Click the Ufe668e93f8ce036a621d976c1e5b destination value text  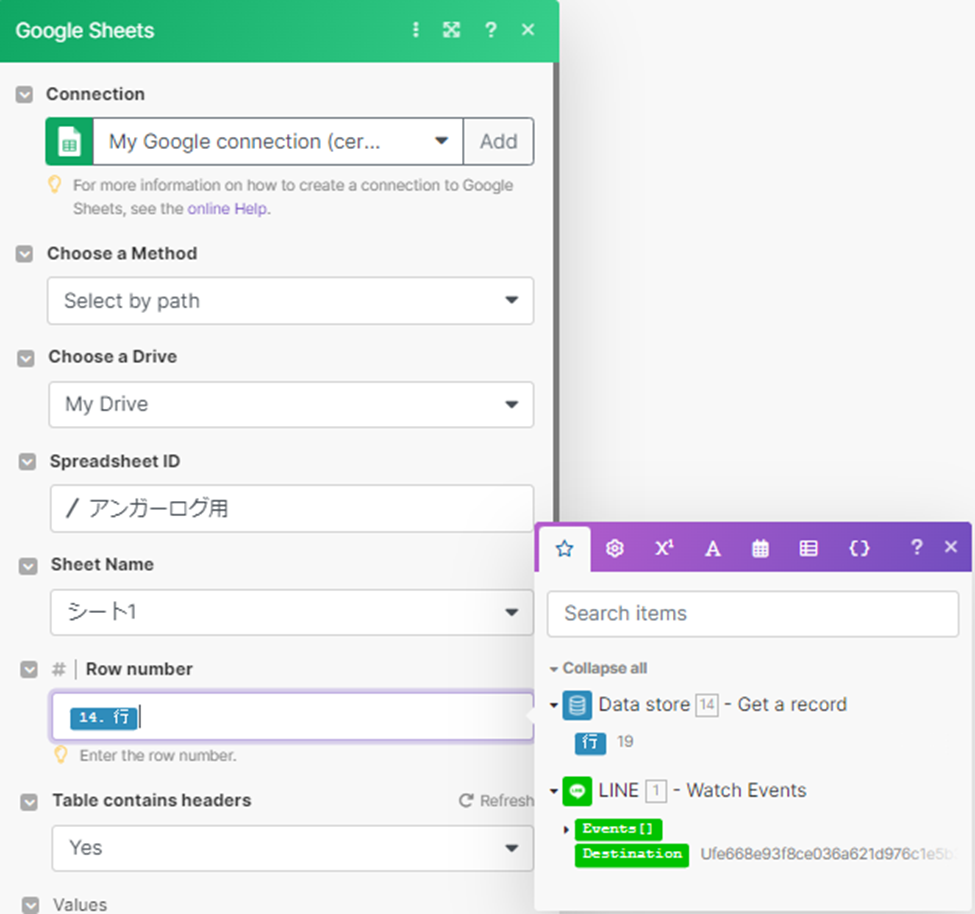pos(829,854)
